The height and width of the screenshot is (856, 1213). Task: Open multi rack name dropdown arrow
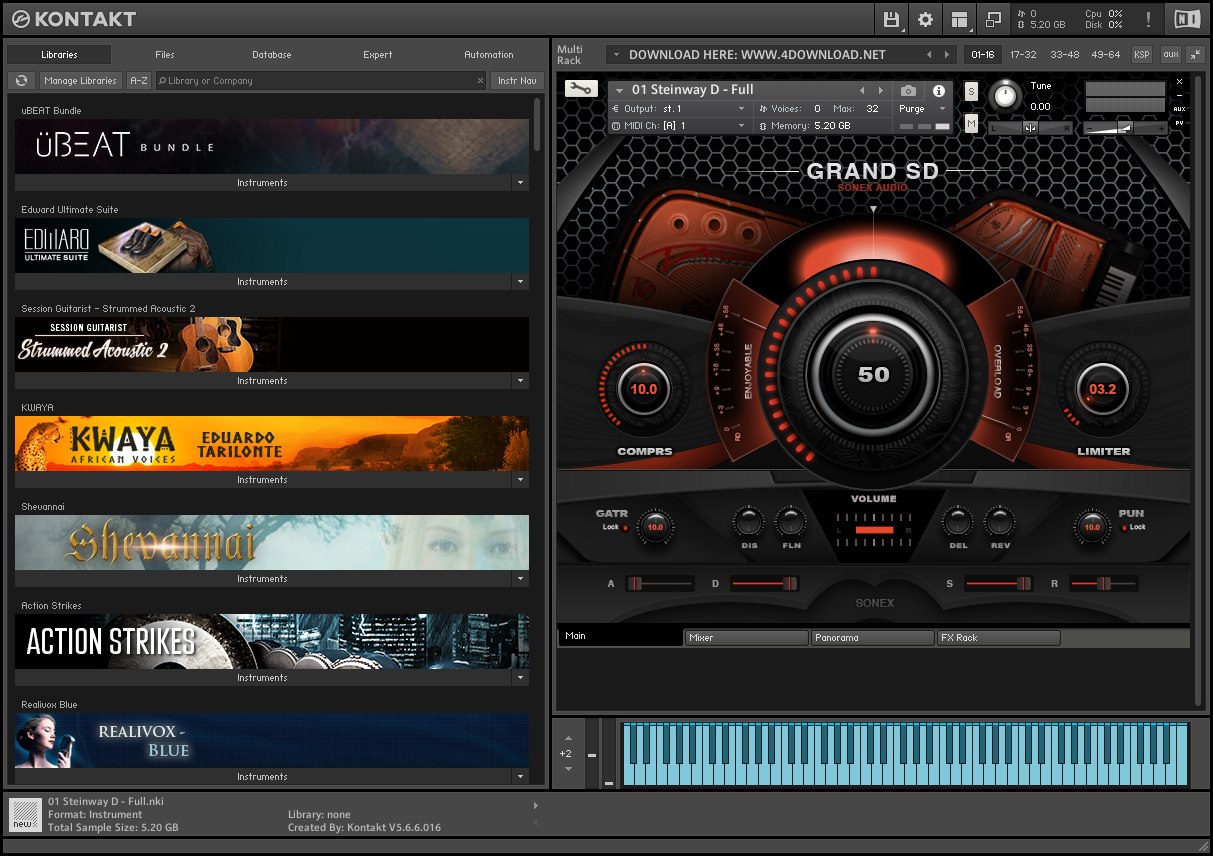pyautogui.click(x=615, y=55)
